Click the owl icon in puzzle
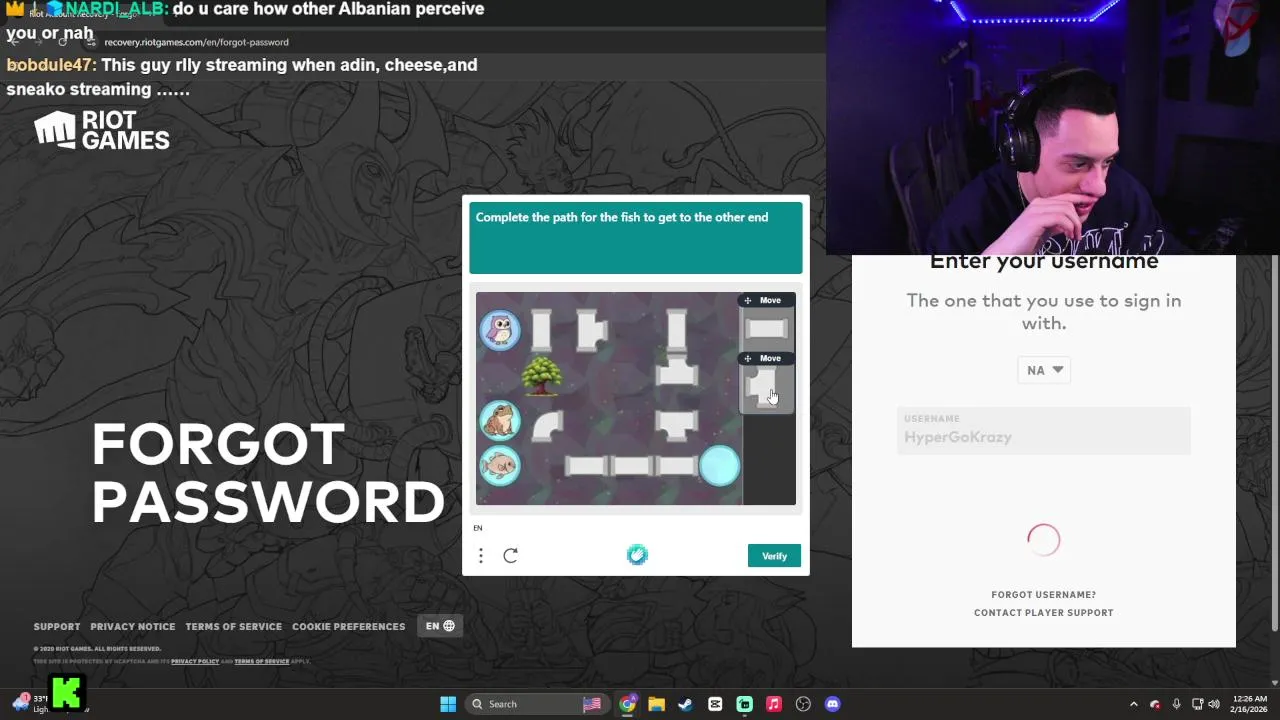 click(500, 329)
